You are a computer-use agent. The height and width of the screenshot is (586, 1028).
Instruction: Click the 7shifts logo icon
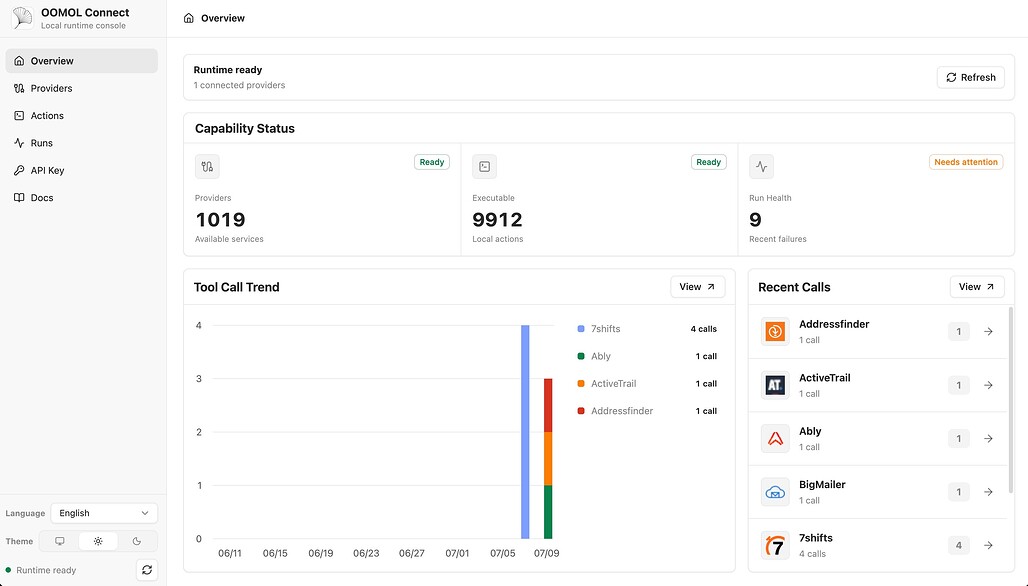[775, 545]
